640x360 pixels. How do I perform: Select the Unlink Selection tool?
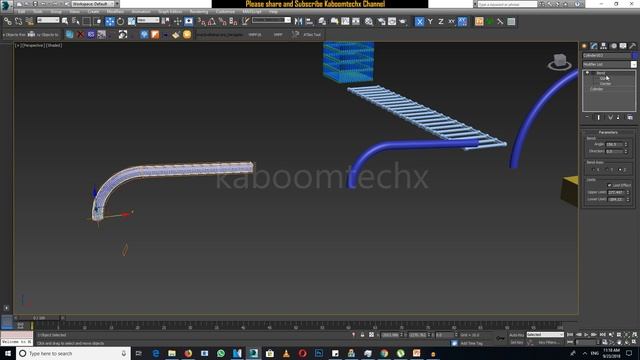point(18,21)
